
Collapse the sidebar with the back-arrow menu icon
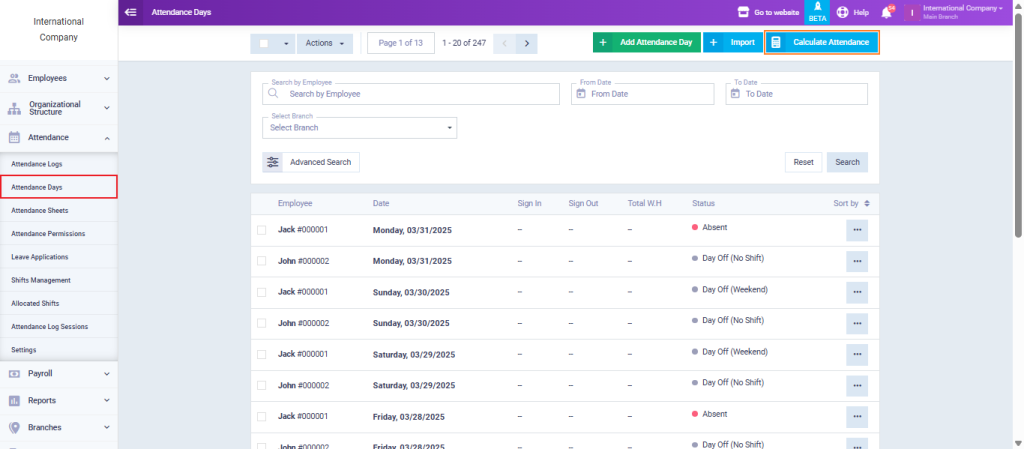pyautogui.click(x=131, y=12)
